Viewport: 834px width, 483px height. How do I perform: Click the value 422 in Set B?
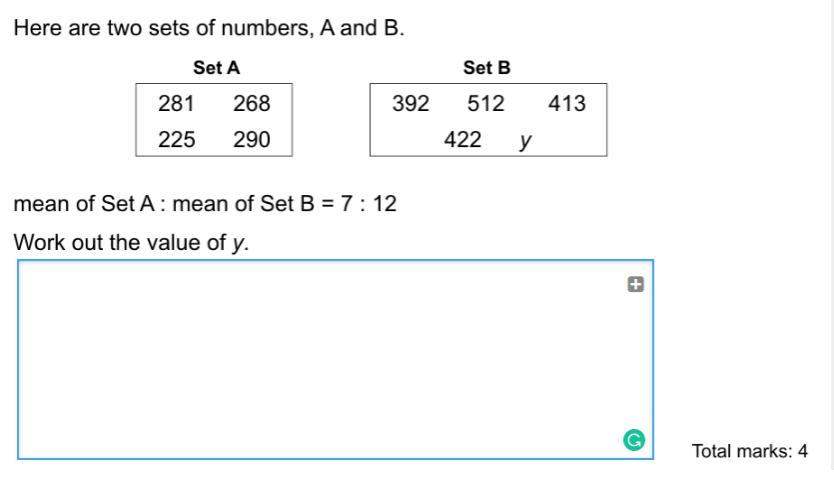click(x=463, y=139)
